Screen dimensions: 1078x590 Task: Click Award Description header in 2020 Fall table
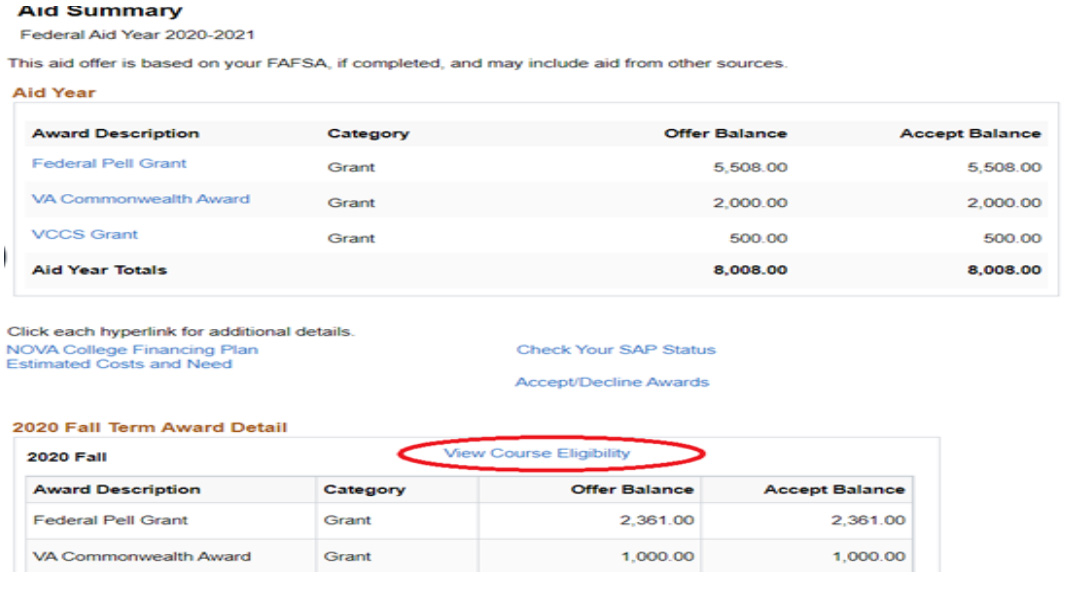tap(116, 490)
